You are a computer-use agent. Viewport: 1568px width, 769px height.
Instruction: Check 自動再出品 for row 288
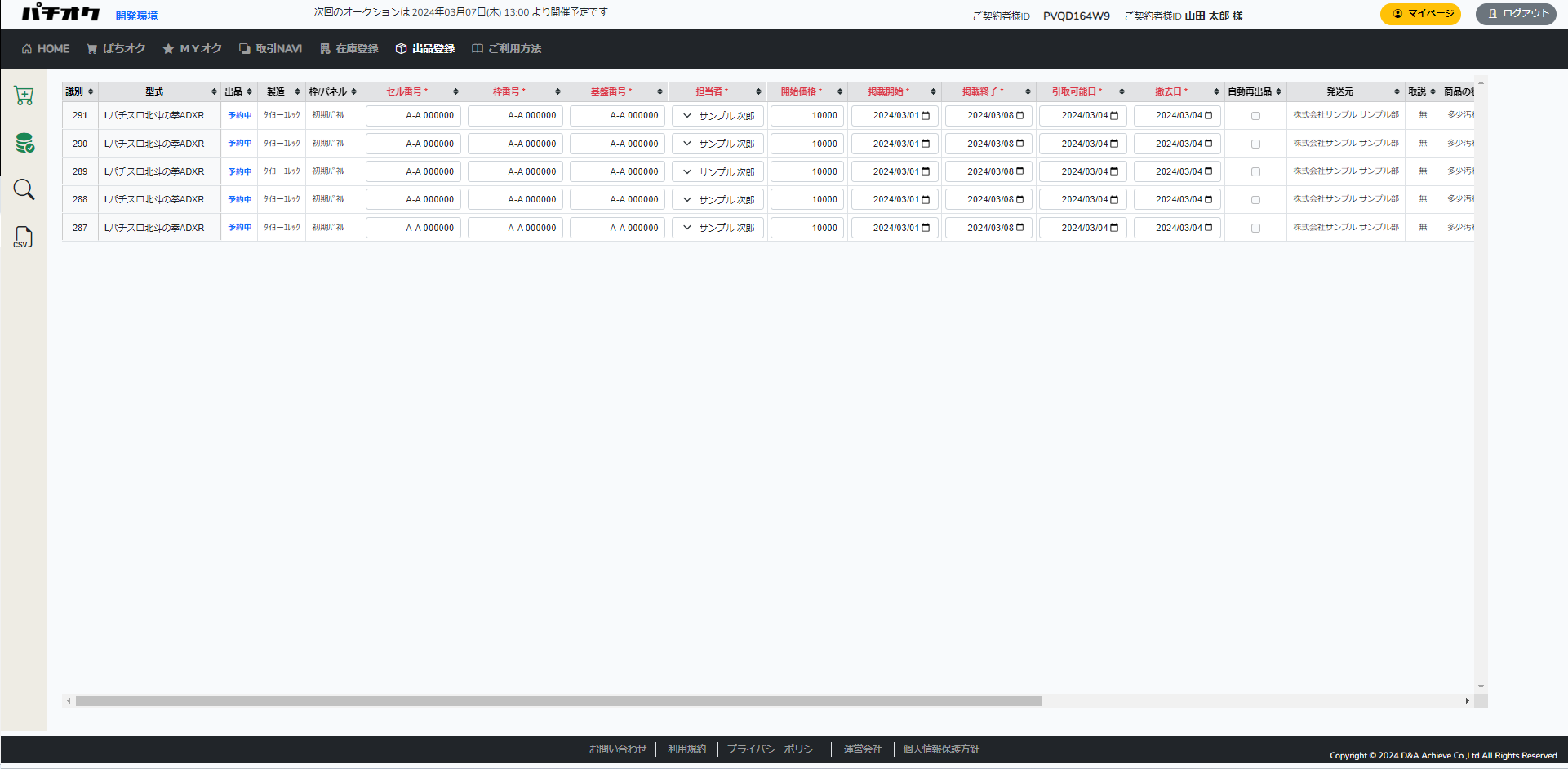click(x=1255, y=199)
